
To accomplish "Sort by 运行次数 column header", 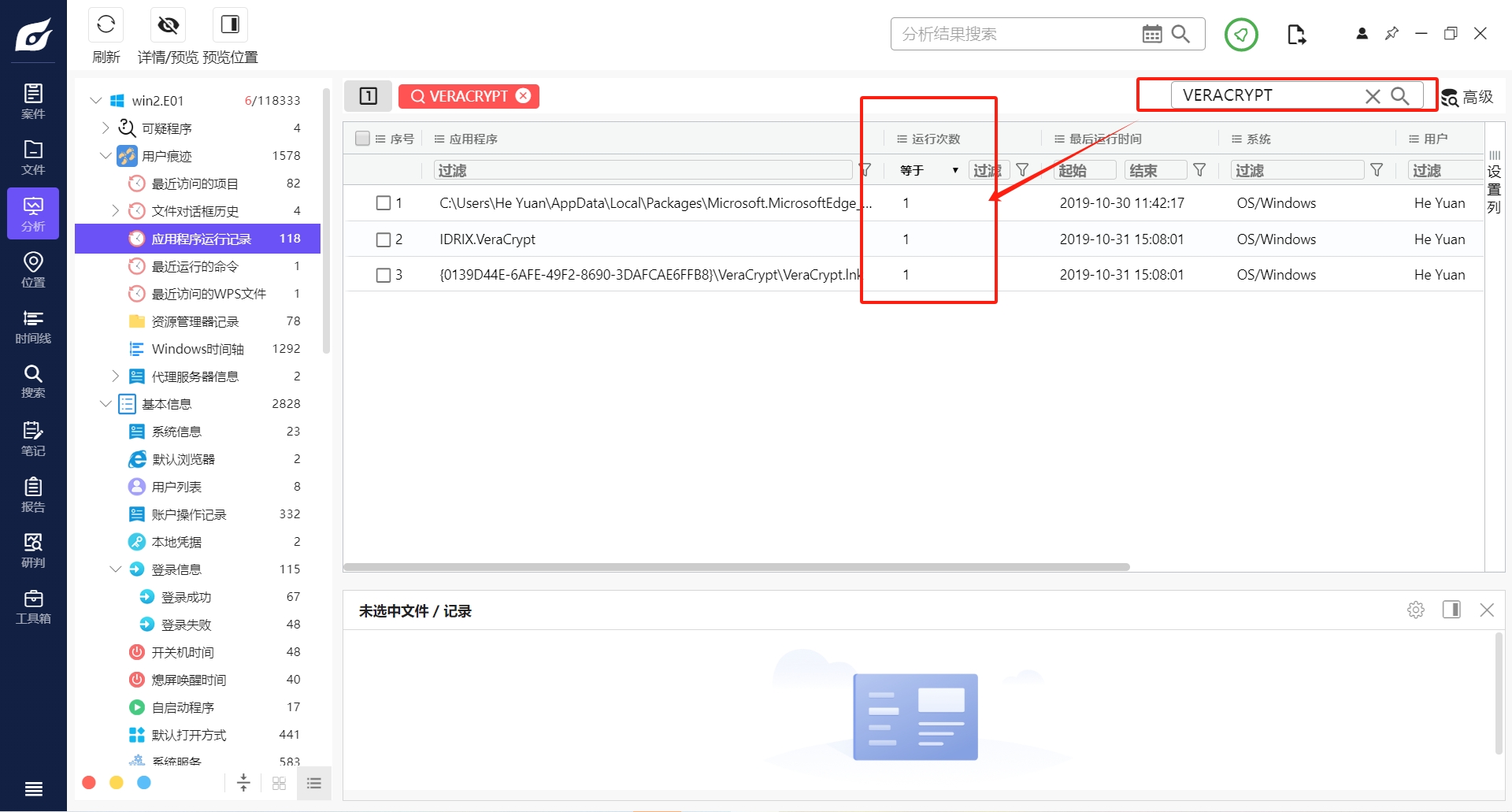I will pyautogui.click(x=936, y=139).
